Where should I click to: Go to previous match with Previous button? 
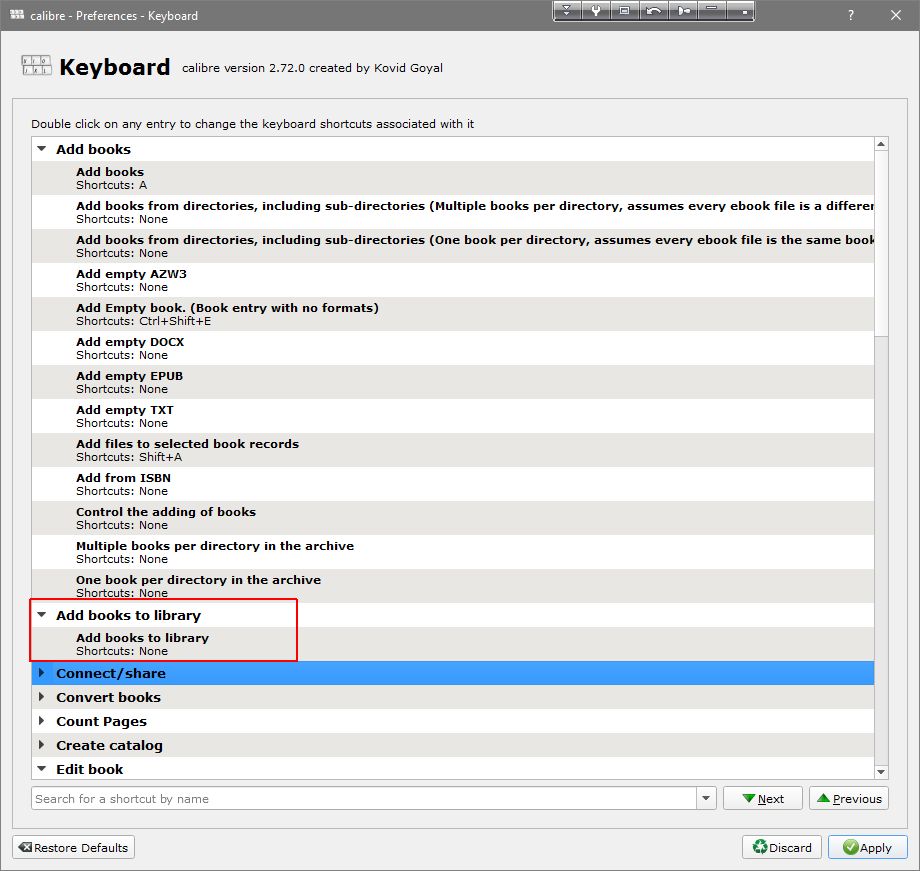tap(849, 798)
